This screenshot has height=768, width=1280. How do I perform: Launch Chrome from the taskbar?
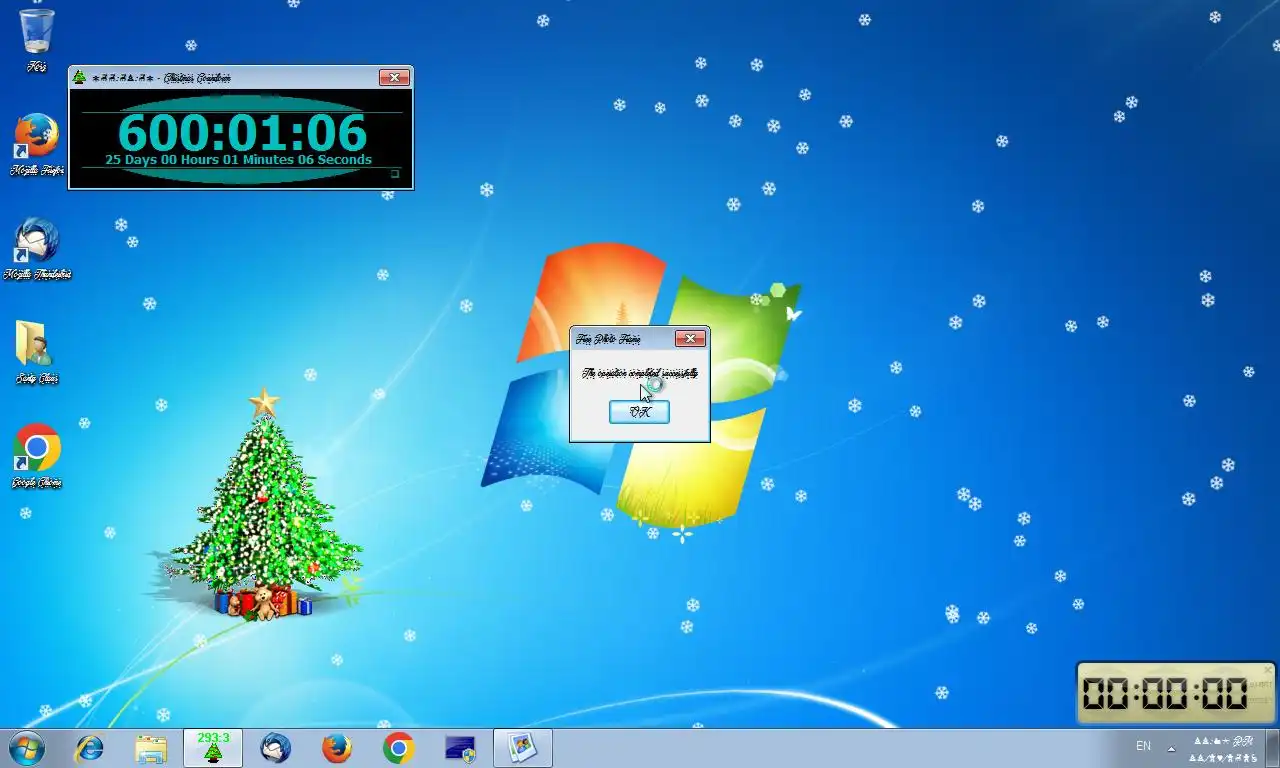(x=398, y=748)
